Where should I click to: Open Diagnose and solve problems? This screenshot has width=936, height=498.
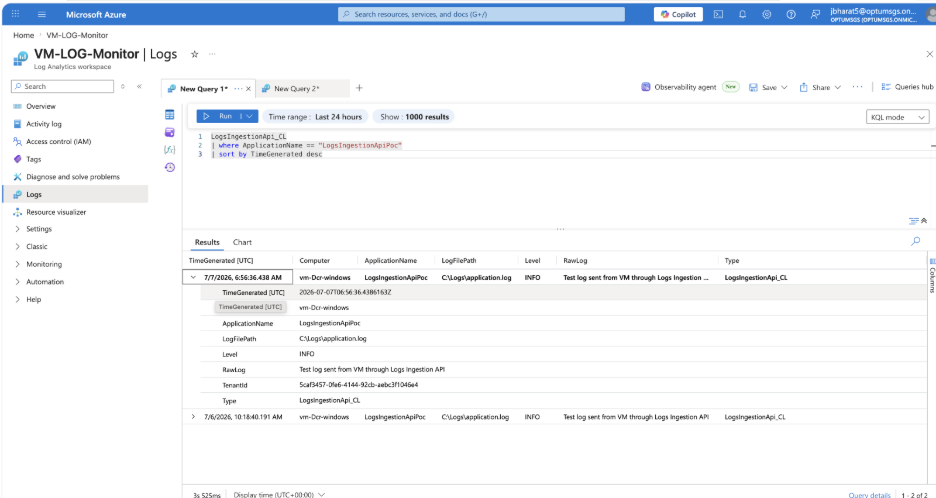click(73, 177)
